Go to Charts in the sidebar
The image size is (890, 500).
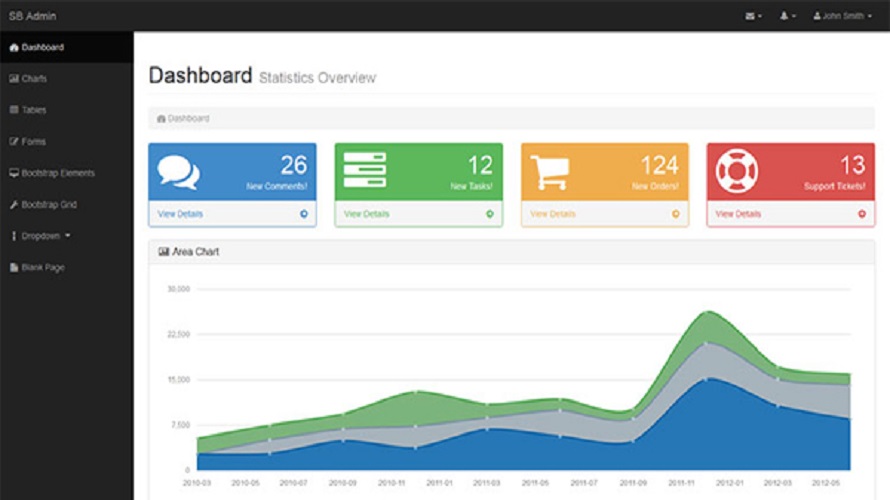[66, 78]
